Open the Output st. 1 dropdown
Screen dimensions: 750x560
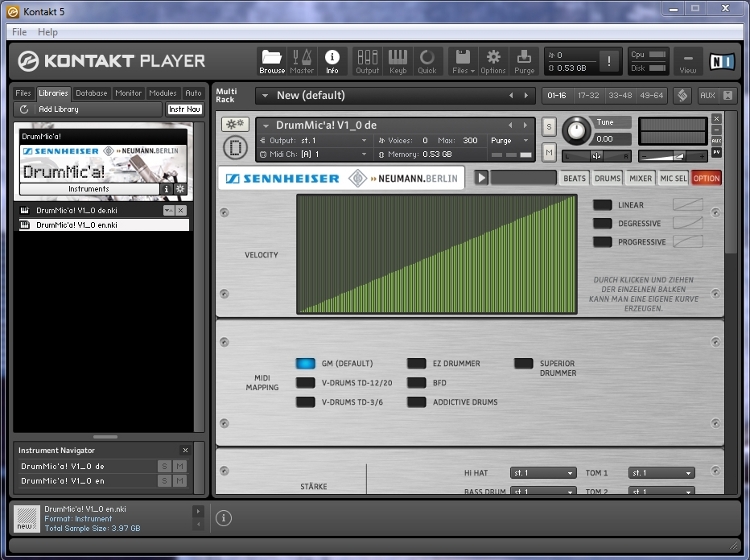tap(364, 140)
